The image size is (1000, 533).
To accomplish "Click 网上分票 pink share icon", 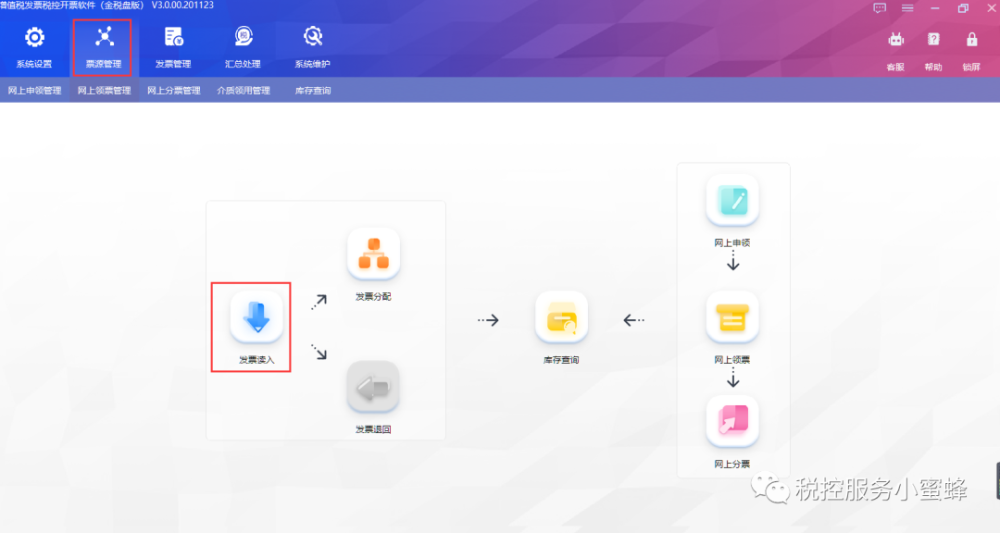I will (x=732, y=421).
